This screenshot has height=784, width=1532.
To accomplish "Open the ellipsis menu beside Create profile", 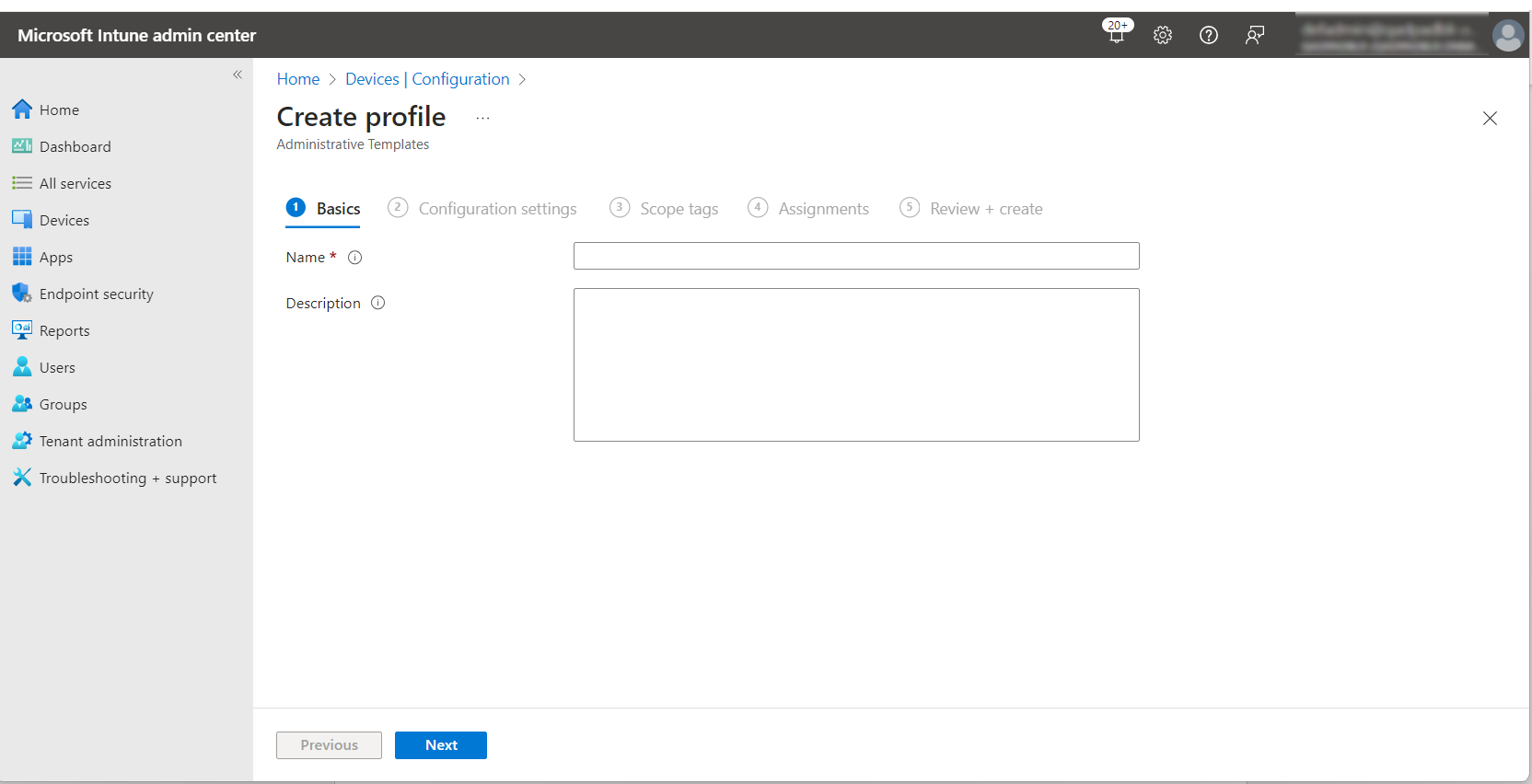I will click(482, 119).
